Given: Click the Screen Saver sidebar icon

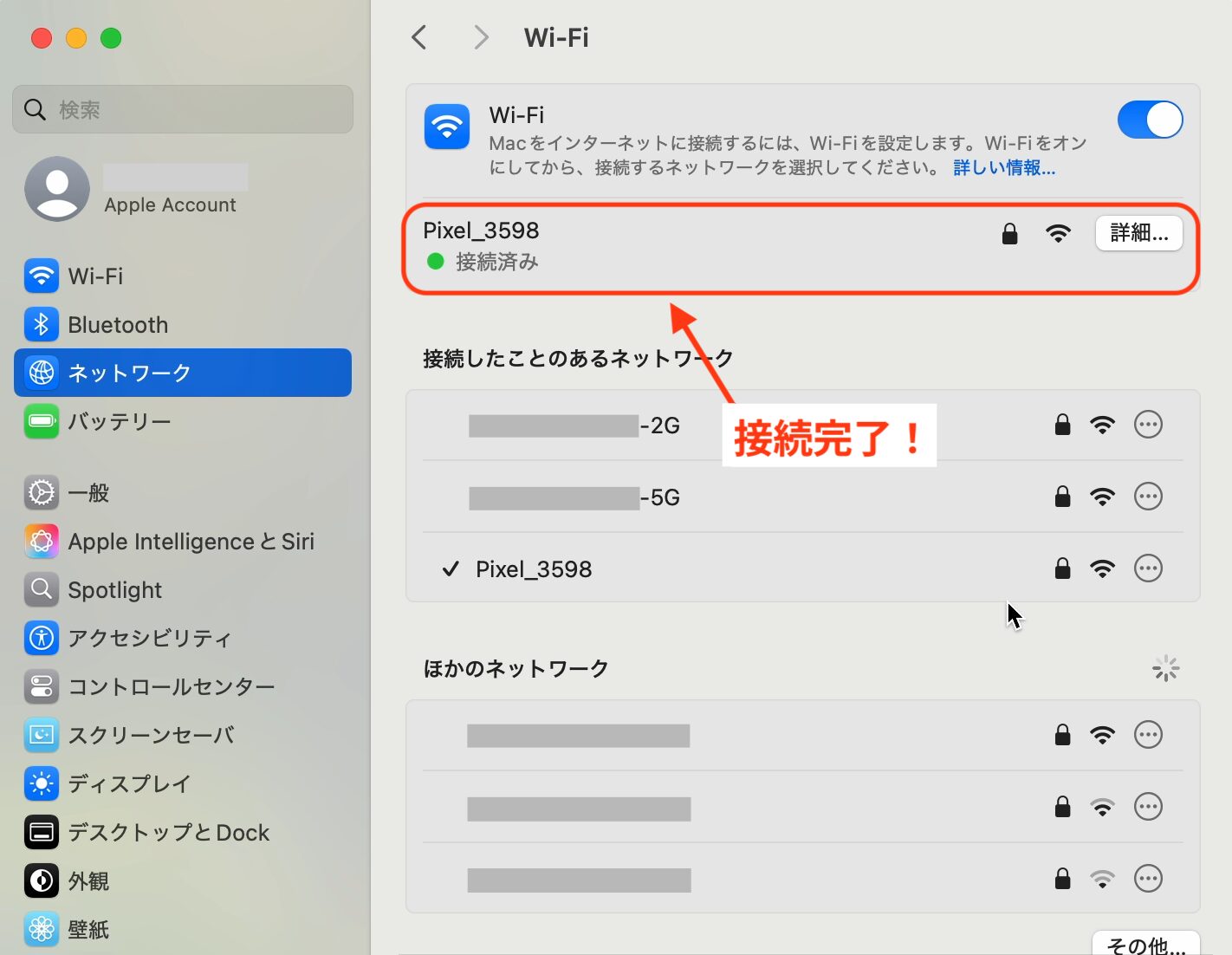Looking at the screenshot, I should [x=42, y=736].
